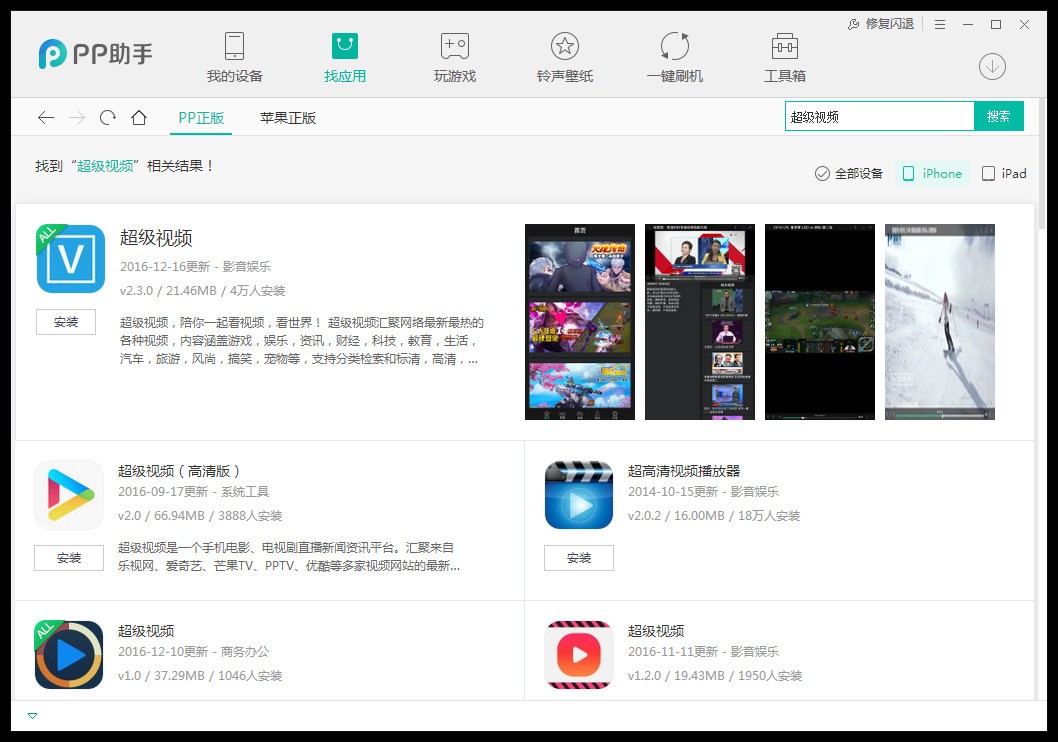This screenshot has height=742, width=1058.
Task: Click 超级视频 keyword in results heading
Action: pyautogui.click(x=105, y=166)
